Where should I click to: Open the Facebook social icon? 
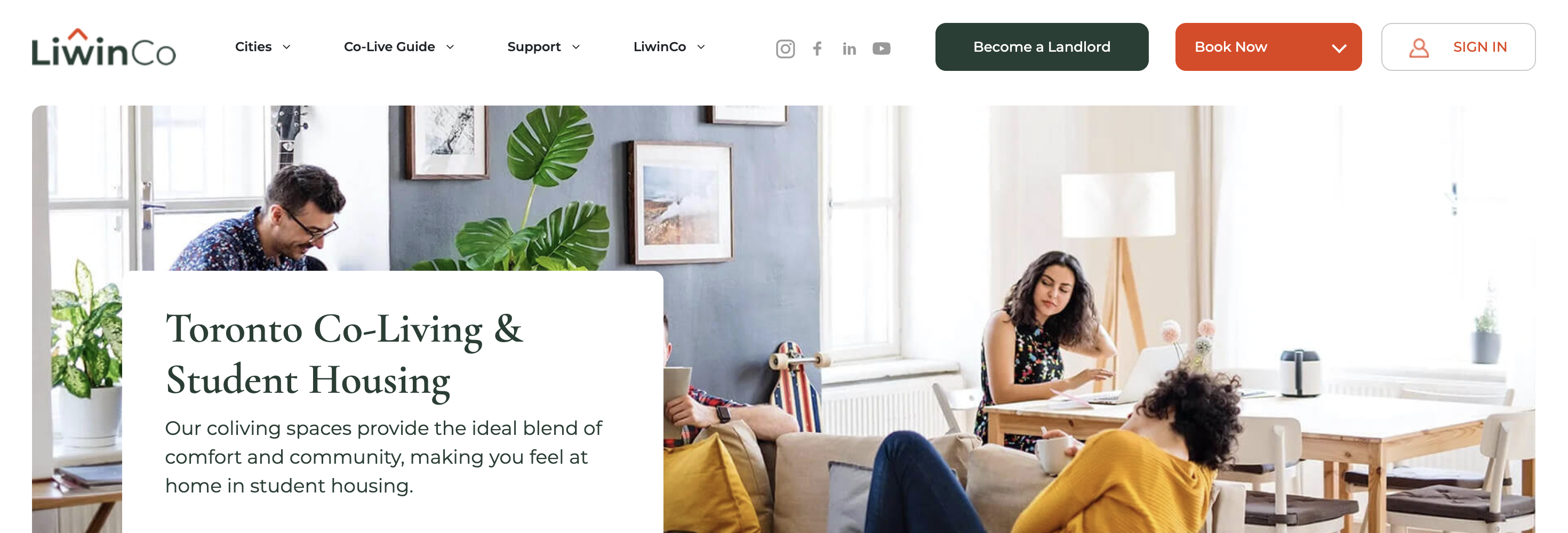click(818, 48)
